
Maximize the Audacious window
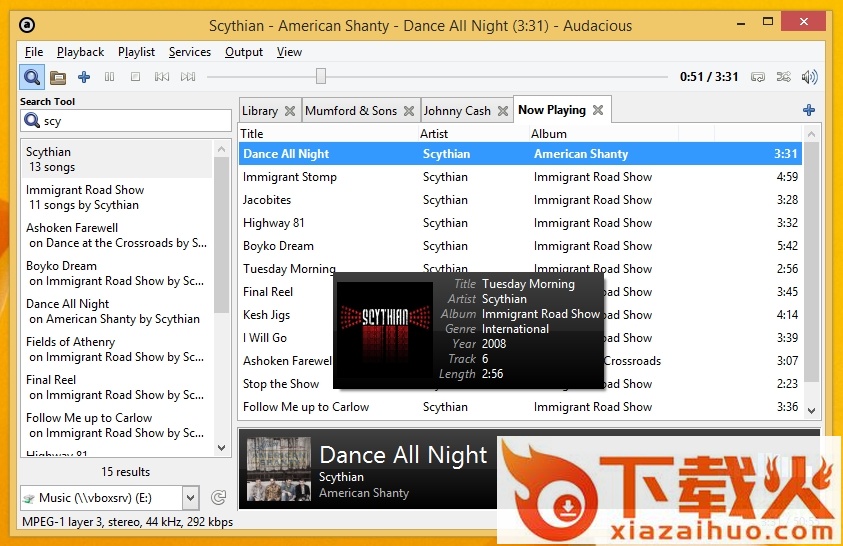tap(768, 21)
